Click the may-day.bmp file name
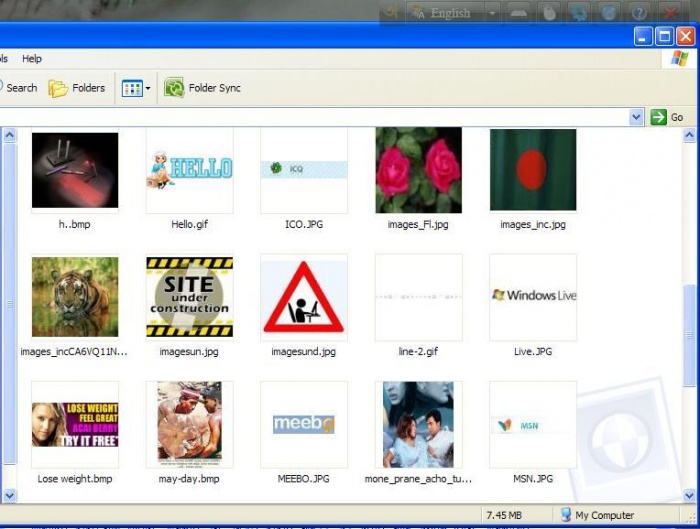This screenshot has height=529, width=700. (x=189, y=479)
